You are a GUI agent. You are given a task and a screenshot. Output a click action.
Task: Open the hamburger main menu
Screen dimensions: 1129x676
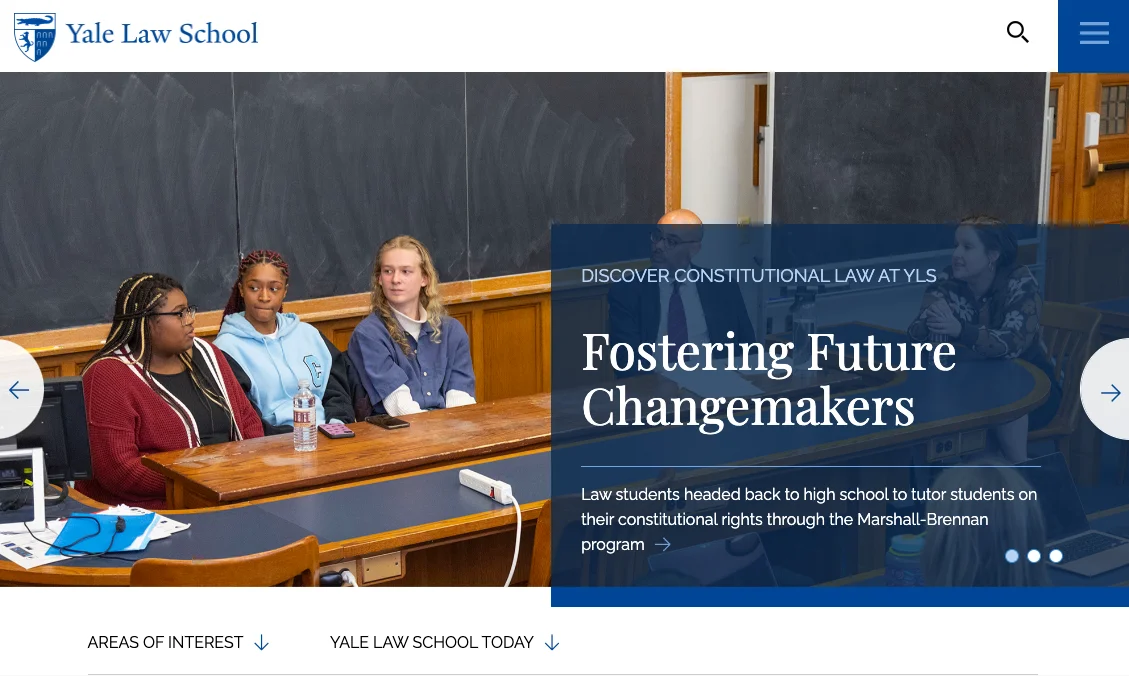point(1094,35)
